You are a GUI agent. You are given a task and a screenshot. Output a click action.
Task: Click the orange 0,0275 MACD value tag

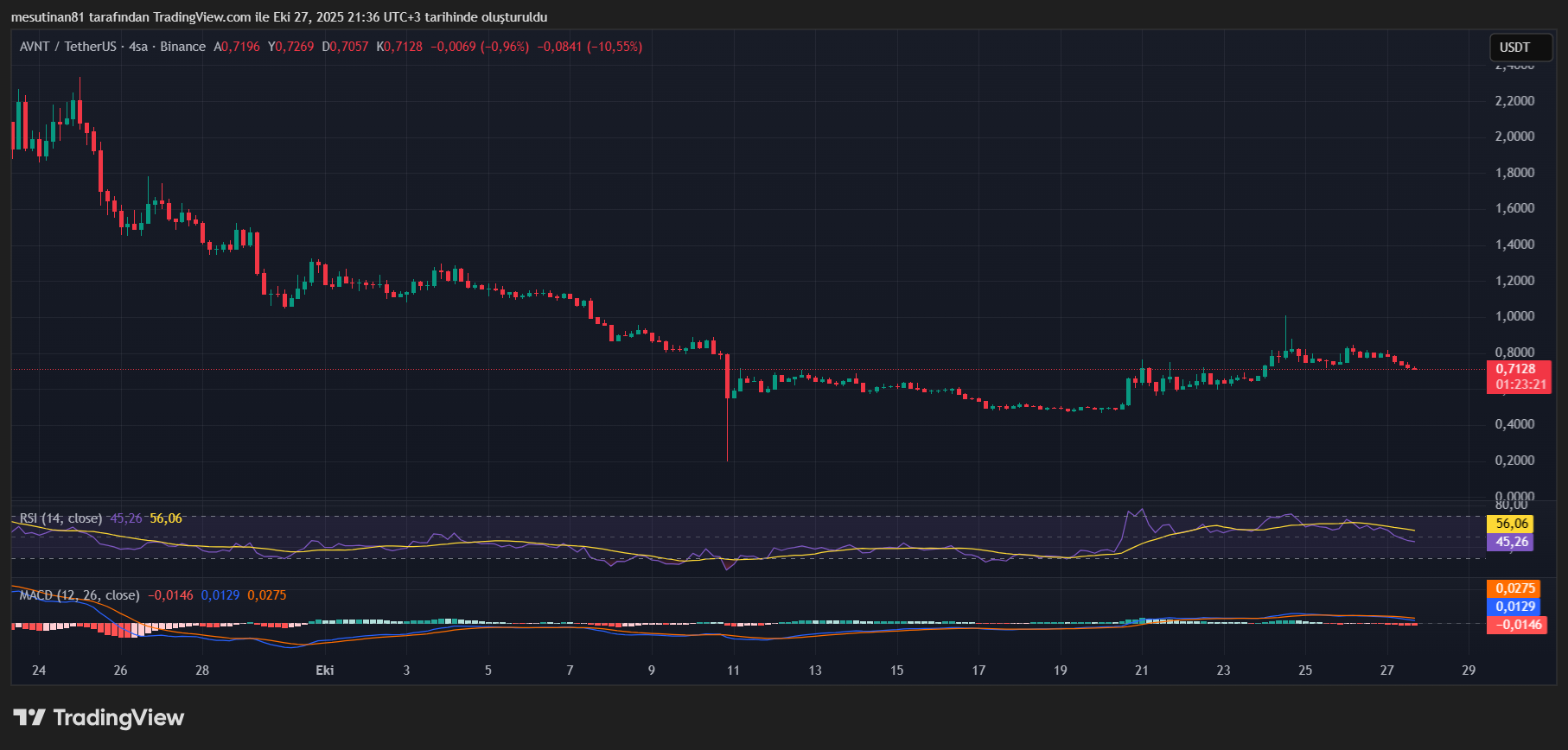1517,588
